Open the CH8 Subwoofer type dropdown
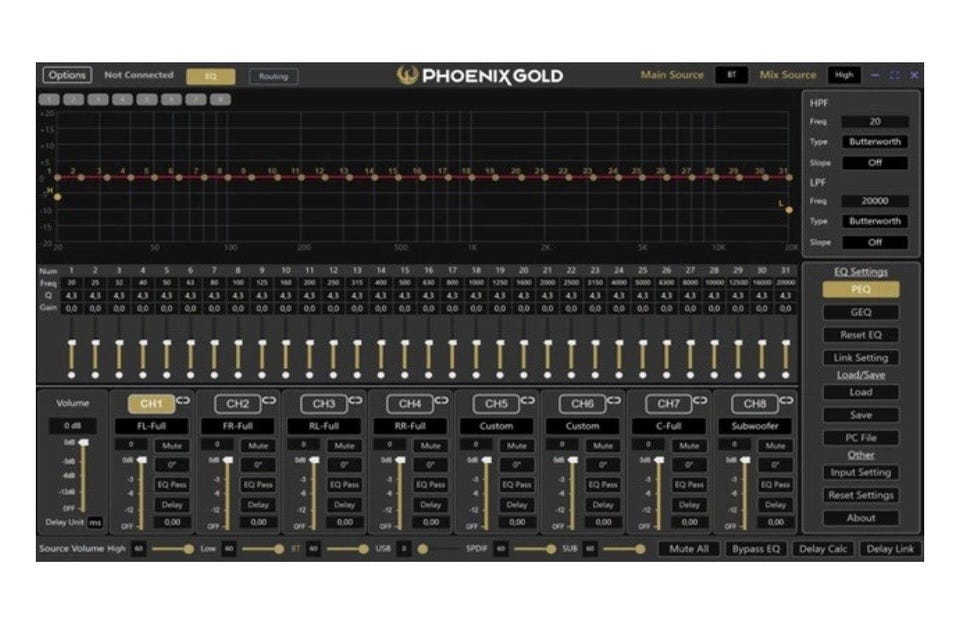Viewport: 960px width, 631px height. tap(755, 426)
